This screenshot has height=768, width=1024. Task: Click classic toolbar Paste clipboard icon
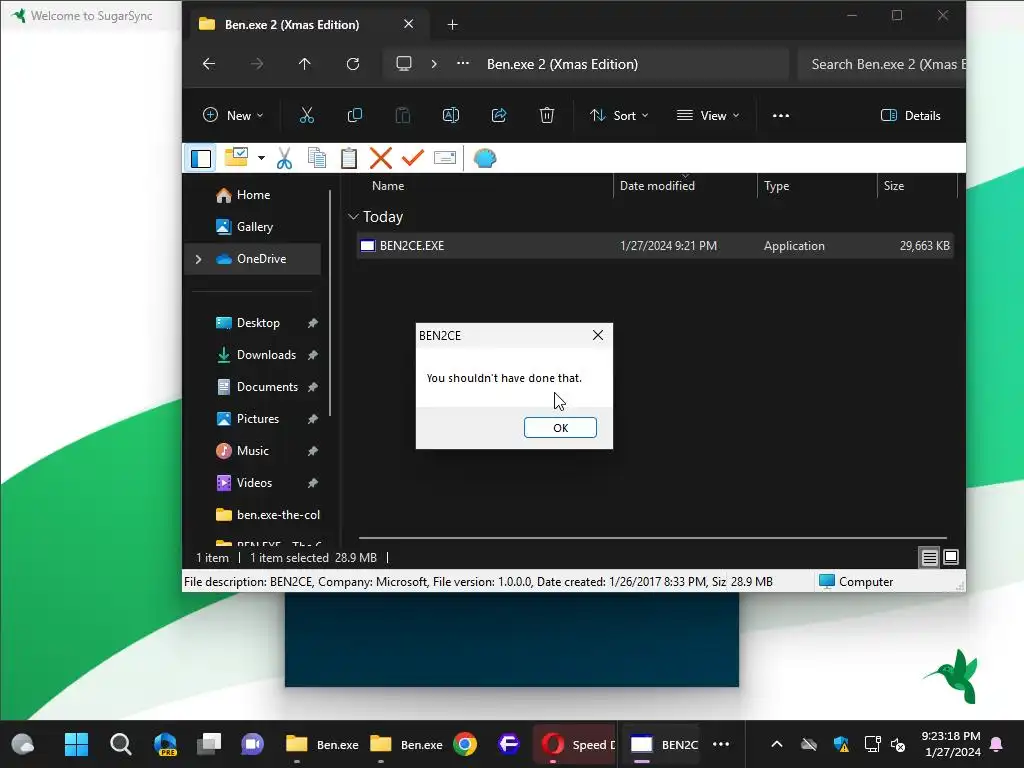pyautogui.click(x=349, y=158)
